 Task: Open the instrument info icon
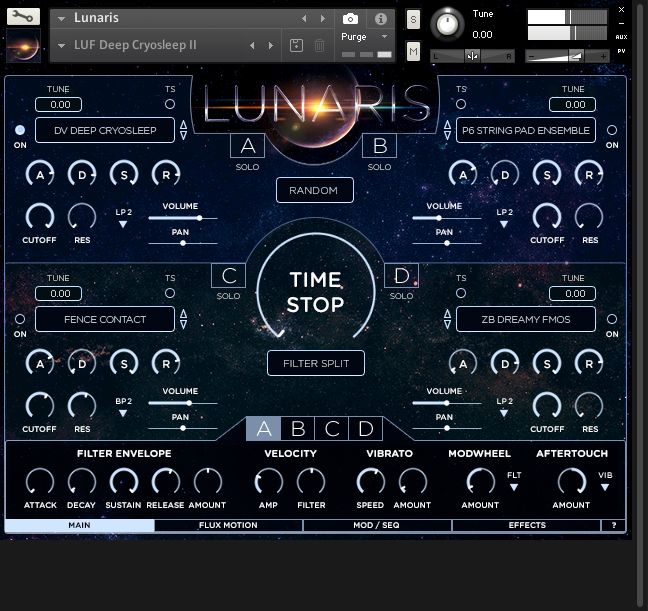(381, 19)
